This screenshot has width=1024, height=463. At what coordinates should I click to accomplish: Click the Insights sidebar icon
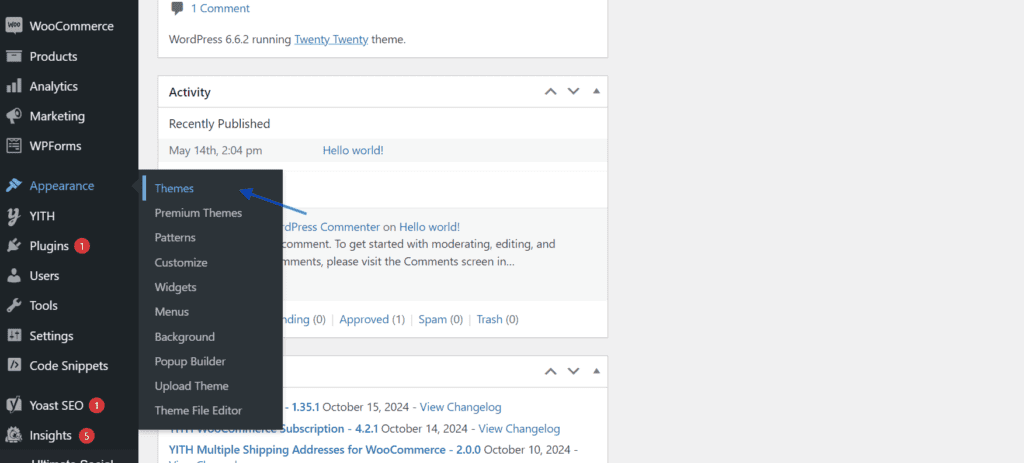click(x=14, y=435)
